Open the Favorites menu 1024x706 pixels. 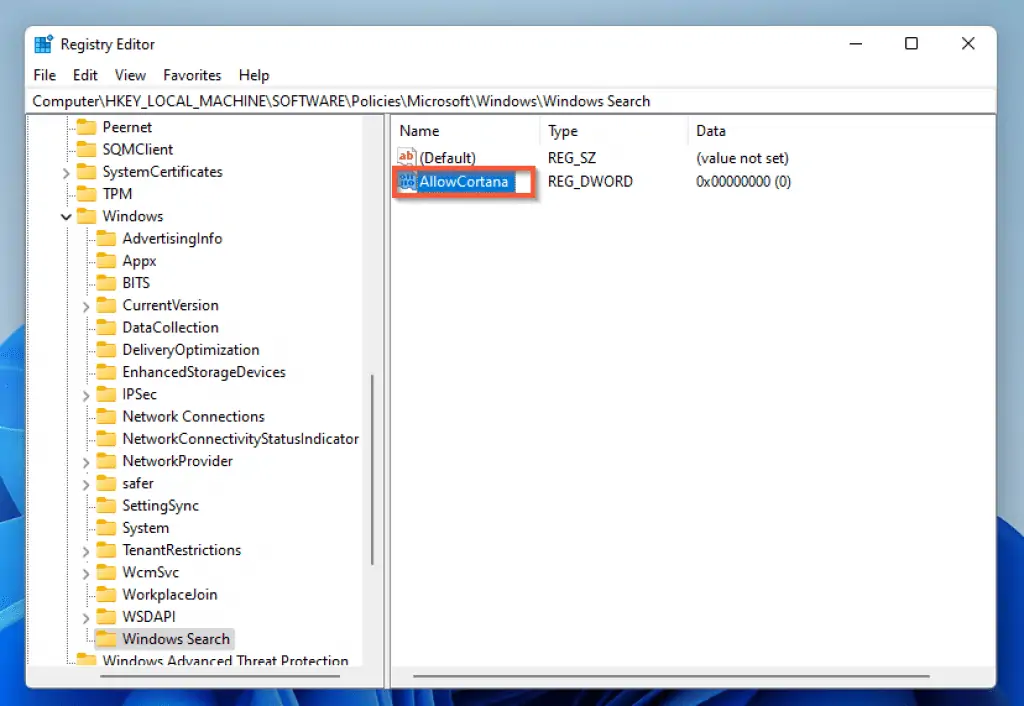click(192, 75)
